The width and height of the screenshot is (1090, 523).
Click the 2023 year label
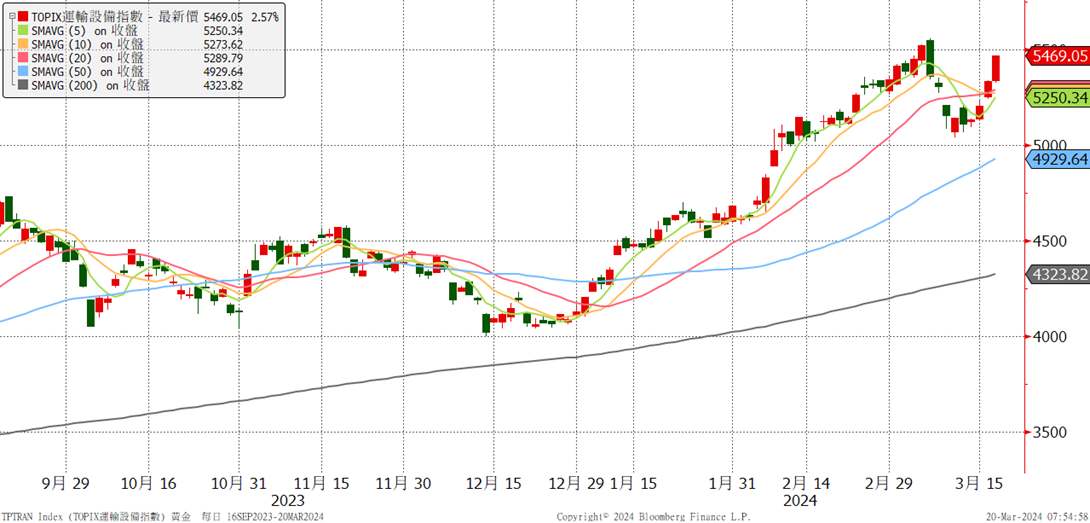[x=288, y=501]
